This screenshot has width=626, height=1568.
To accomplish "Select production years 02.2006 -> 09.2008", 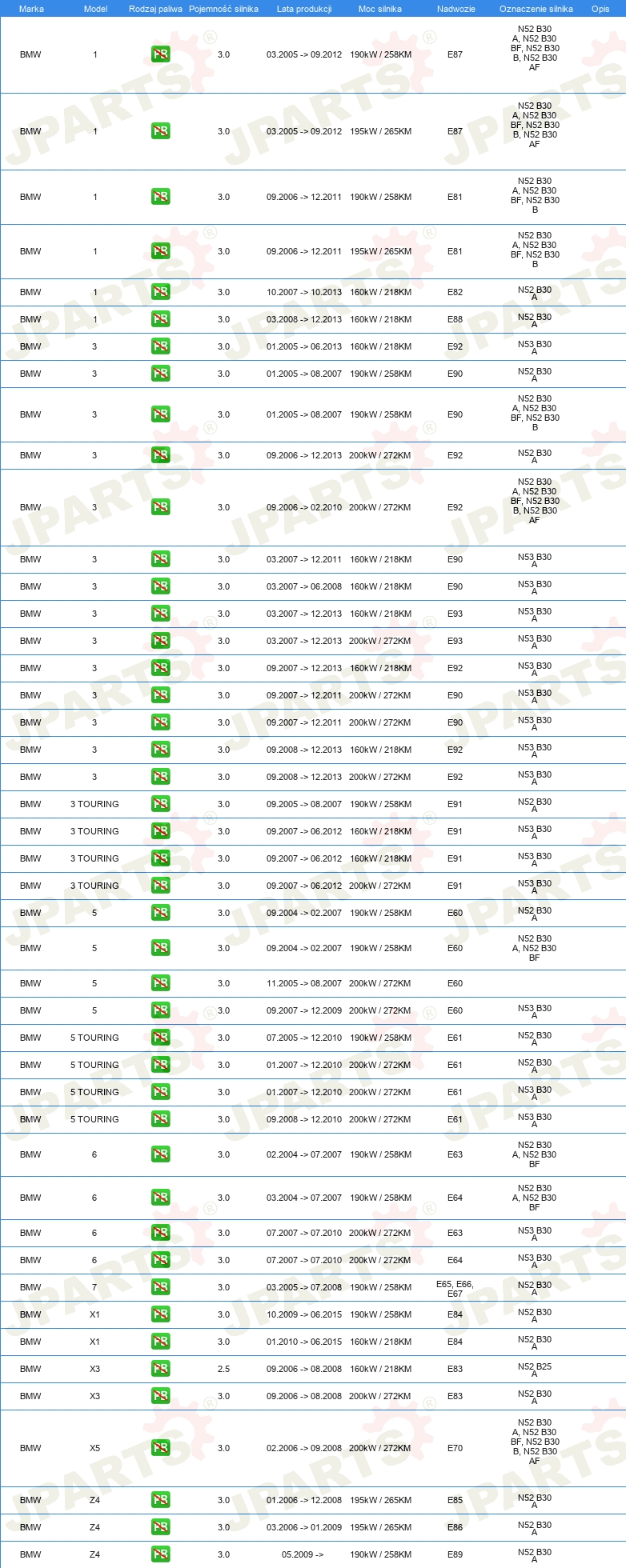I will tap(304, 1448).
